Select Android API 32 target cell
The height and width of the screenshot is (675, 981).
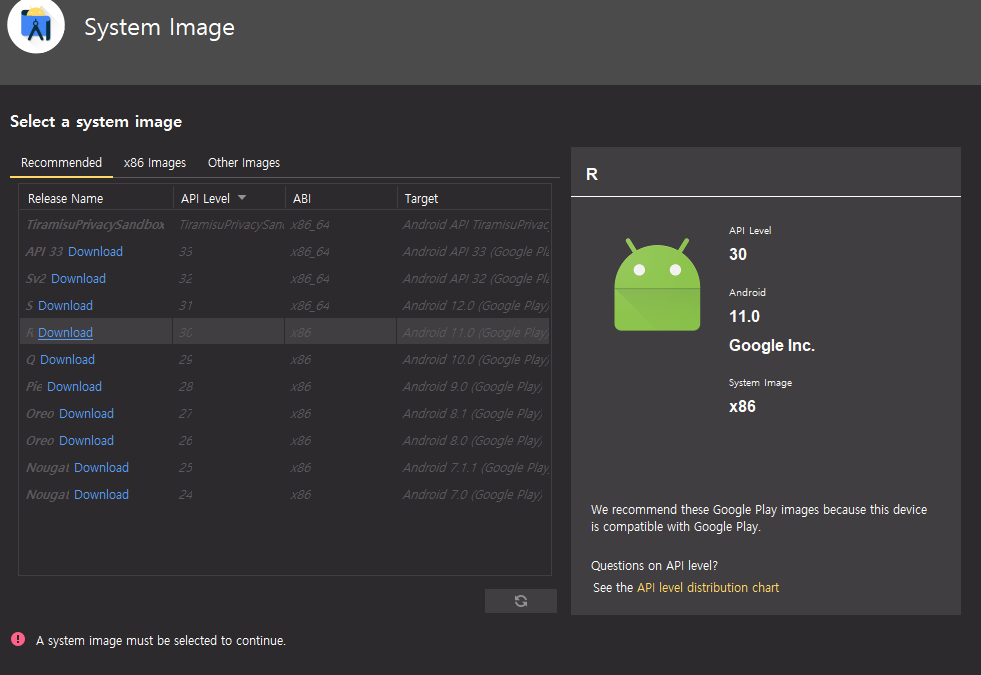(x=475, y=278)
